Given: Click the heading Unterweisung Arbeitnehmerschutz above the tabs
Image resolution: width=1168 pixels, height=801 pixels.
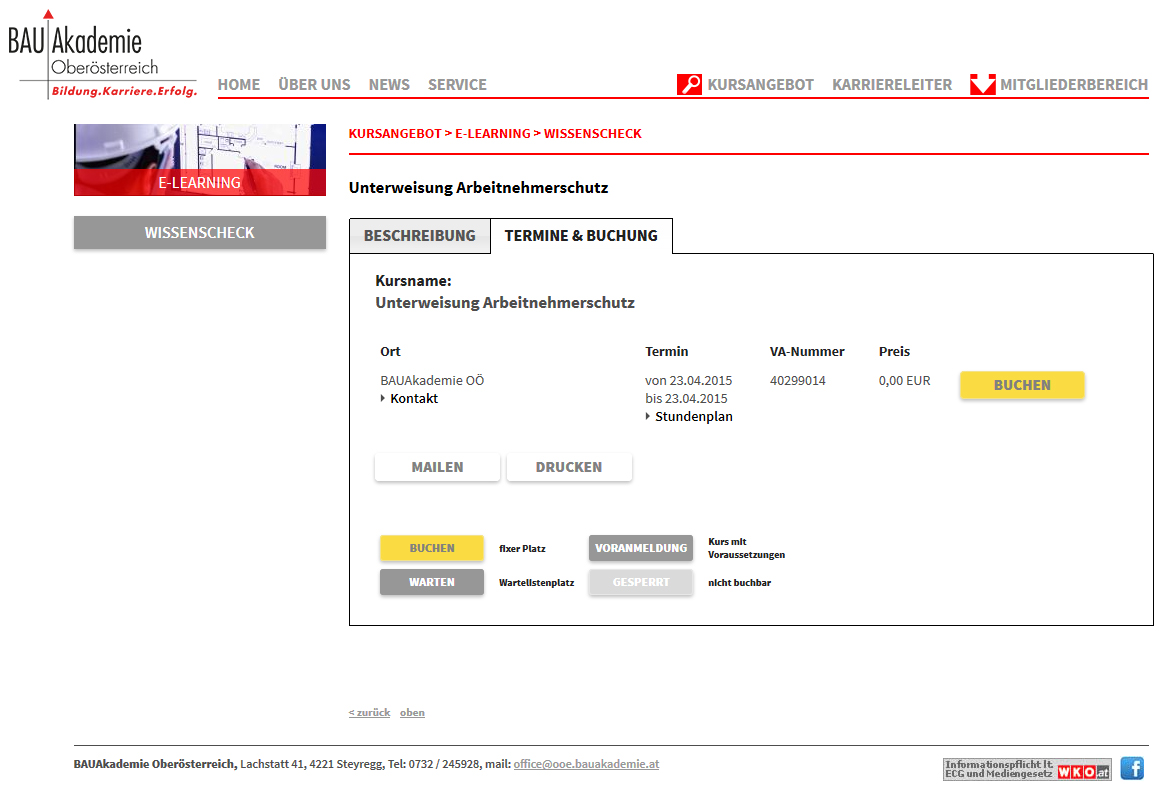Looking at the screenshot, I should point(478,188).
